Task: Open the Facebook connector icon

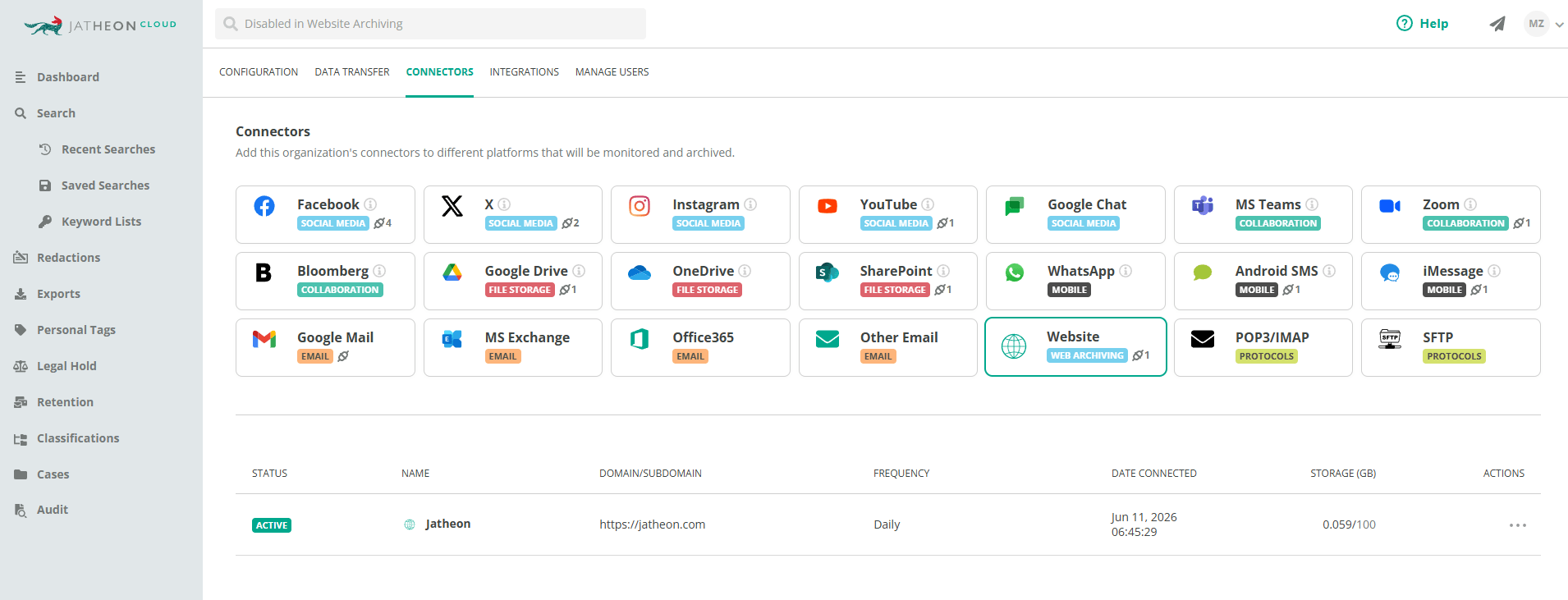Action: (264, 206)
